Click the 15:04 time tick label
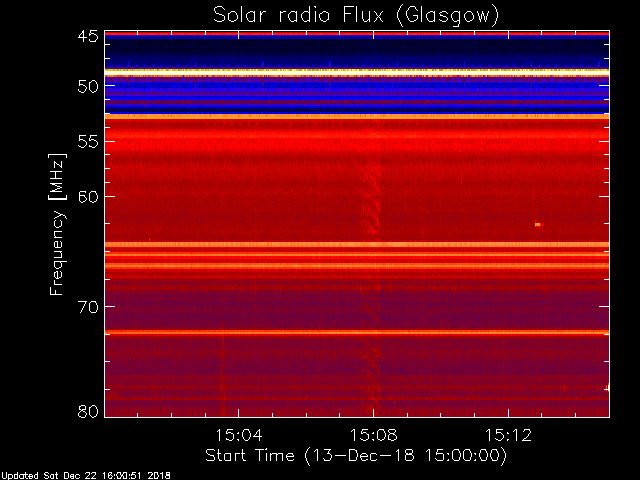The height and width of the screenshot is (480, 640). pos(239,435)
